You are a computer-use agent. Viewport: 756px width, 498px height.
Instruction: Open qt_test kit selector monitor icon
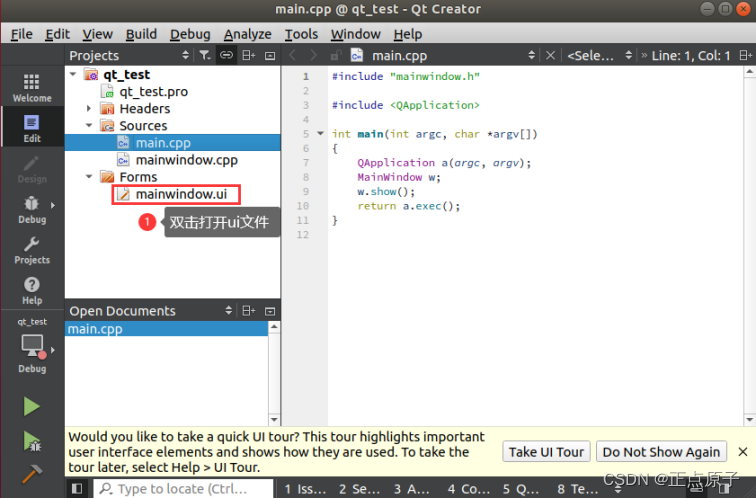click(x=32, y=347)
